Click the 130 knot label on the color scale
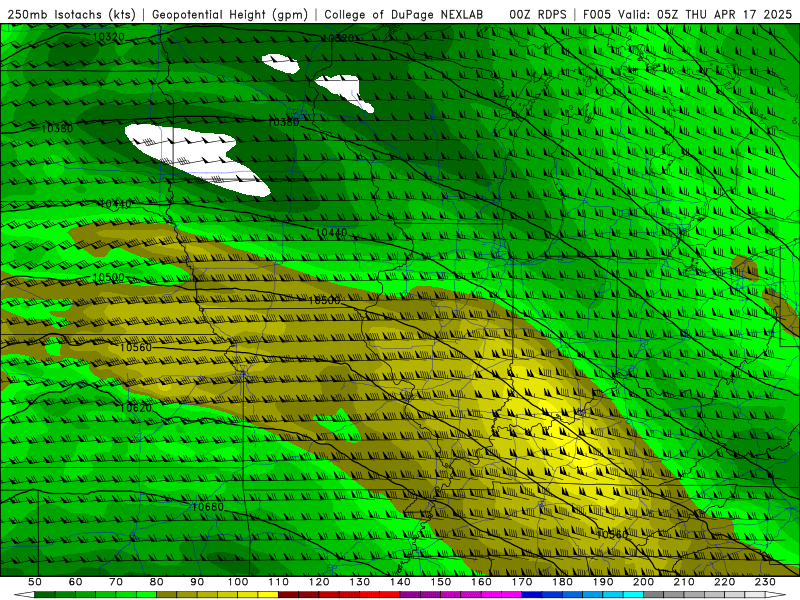Viewport: 800px width, 600px height. [x=360, y=582]
